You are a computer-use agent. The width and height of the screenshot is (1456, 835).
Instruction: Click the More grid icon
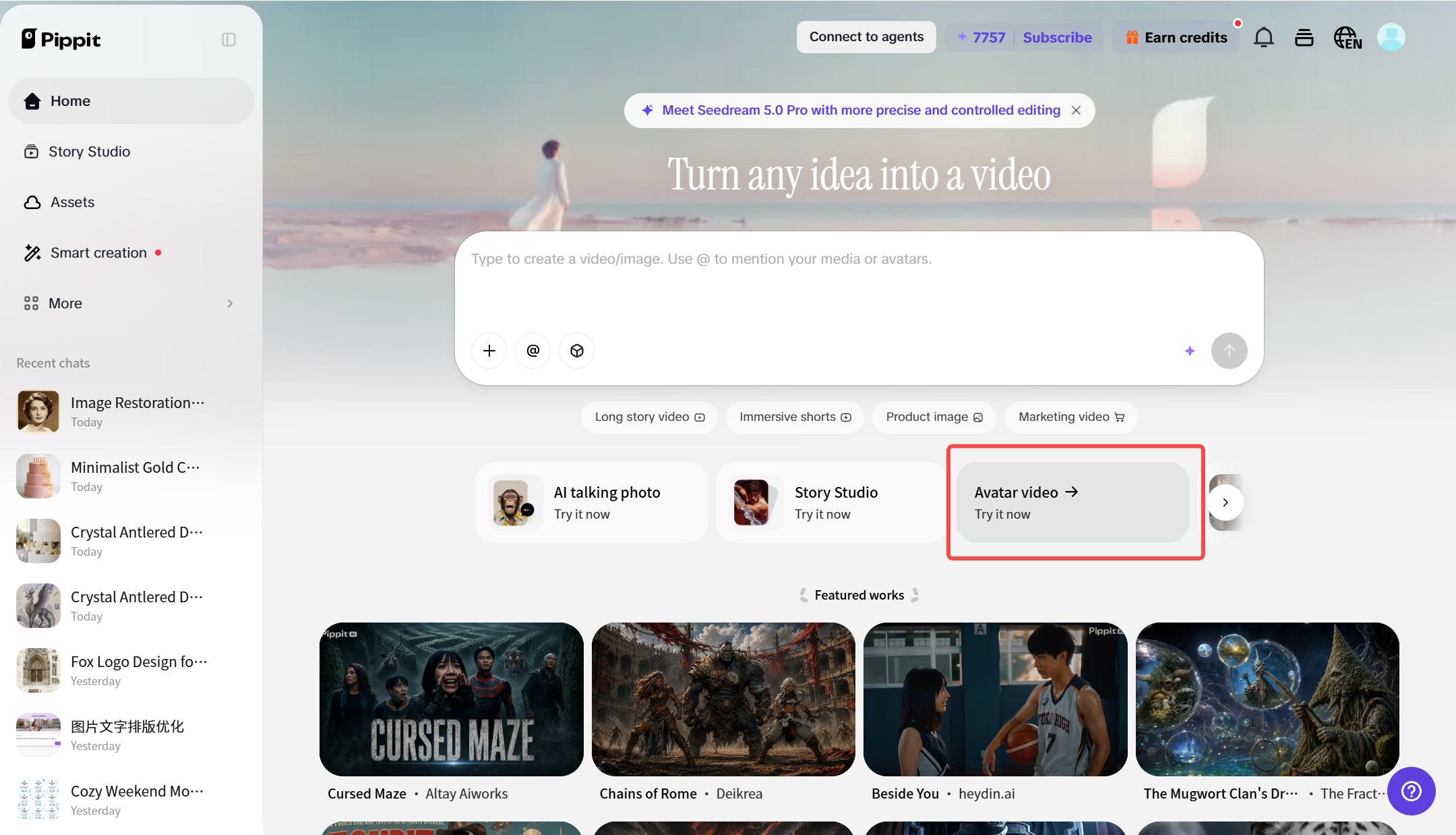point(31,304)
